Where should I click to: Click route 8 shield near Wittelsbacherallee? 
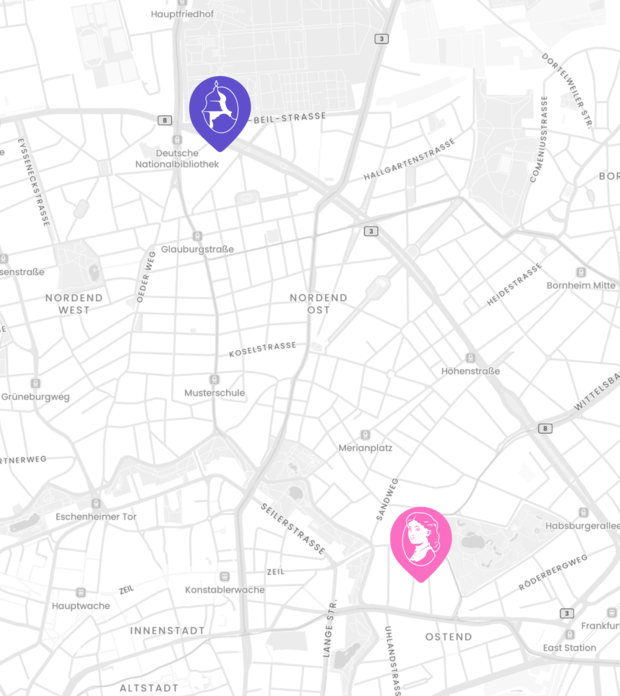(545, 428)
